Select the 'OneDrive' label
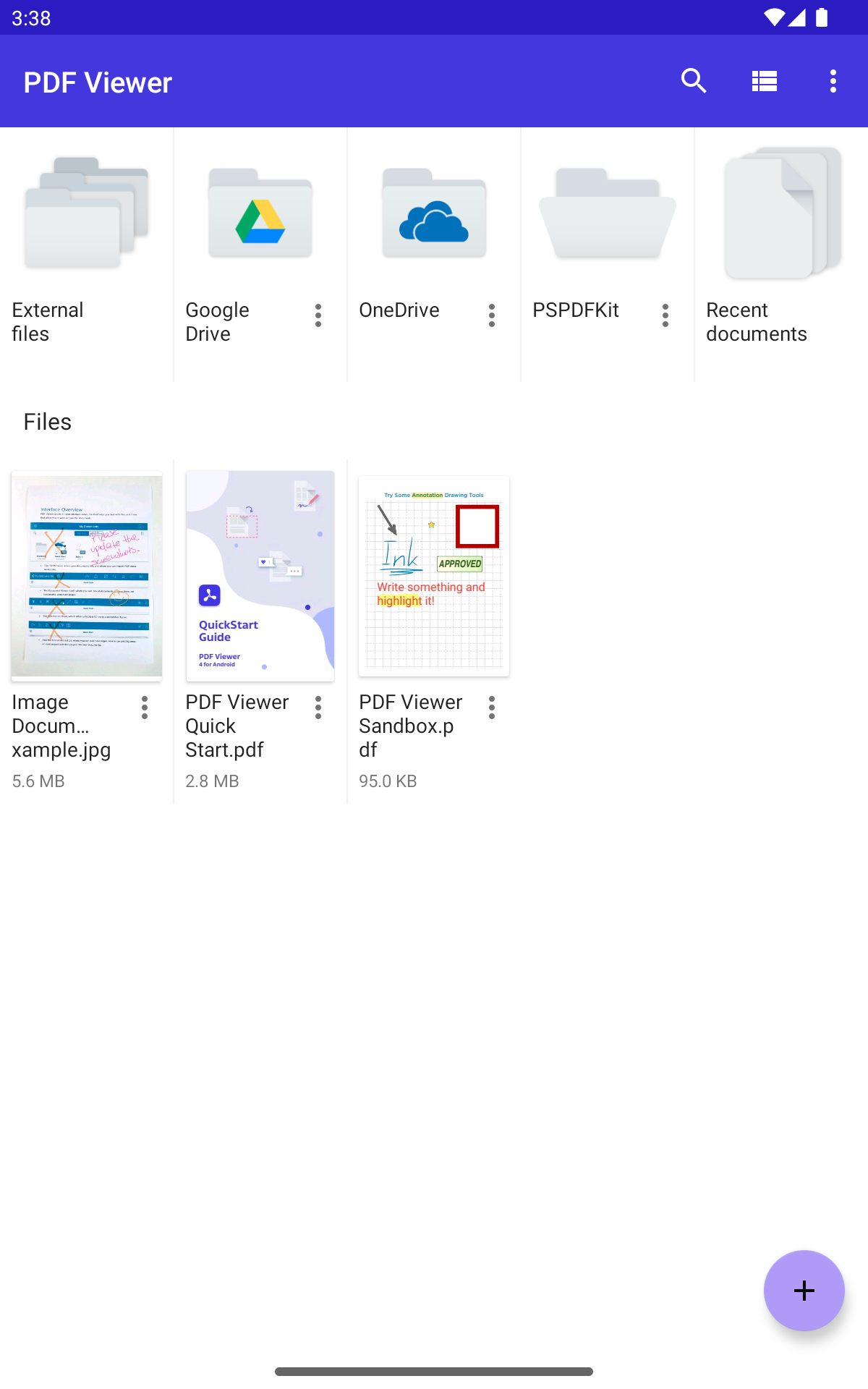The height and width of the screenshot is (1389, 868). [399, 310]
